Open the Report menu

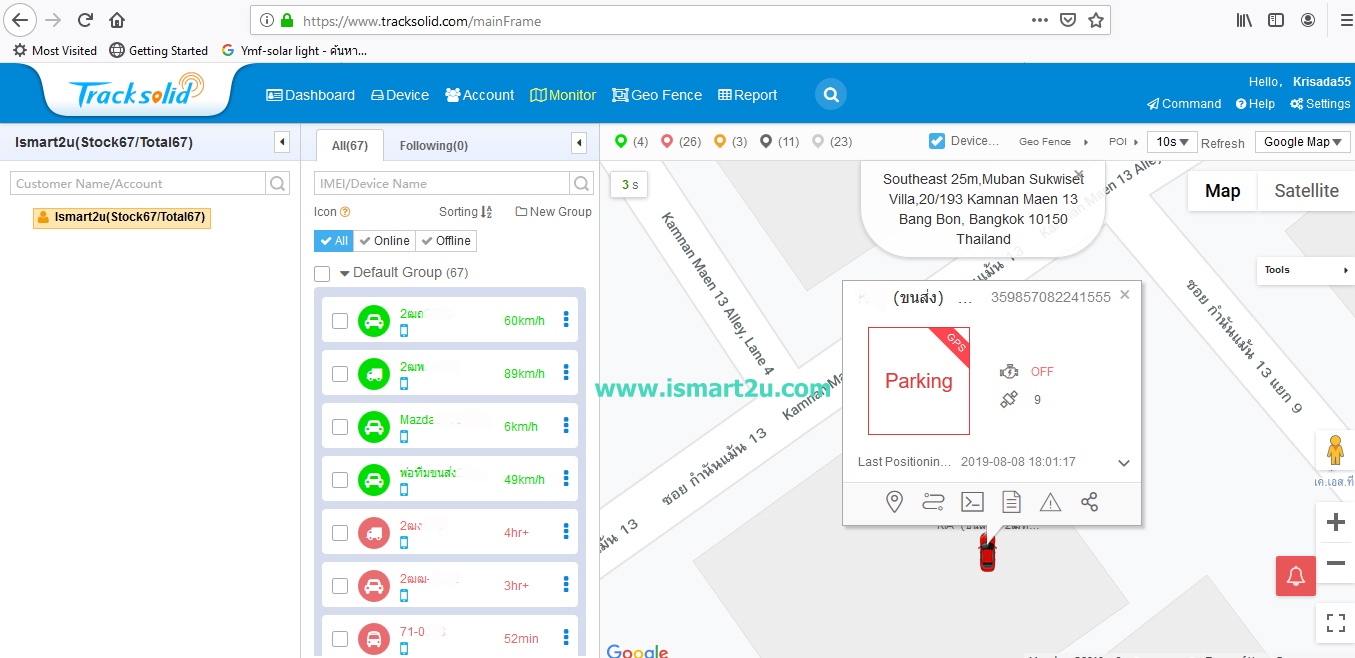747,95
